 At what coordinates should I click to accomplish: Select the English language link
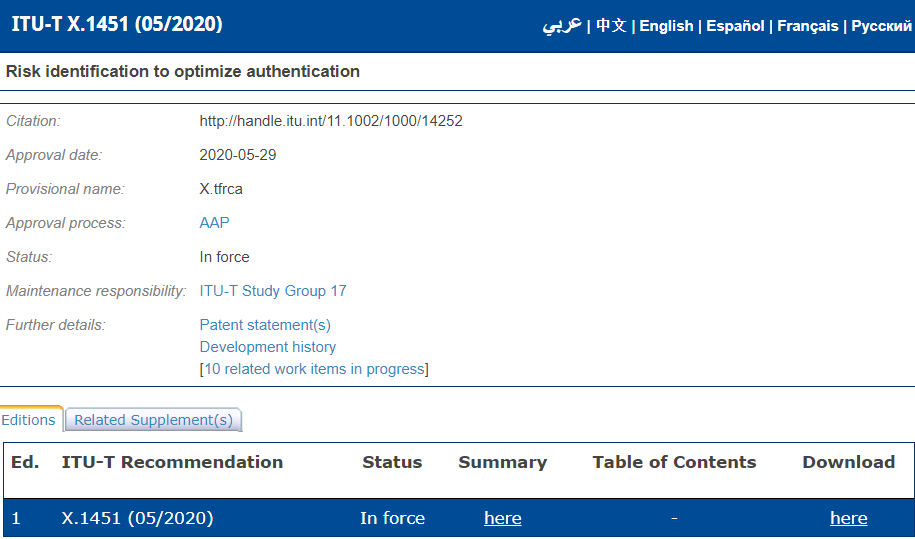click(x=666, y=26)
